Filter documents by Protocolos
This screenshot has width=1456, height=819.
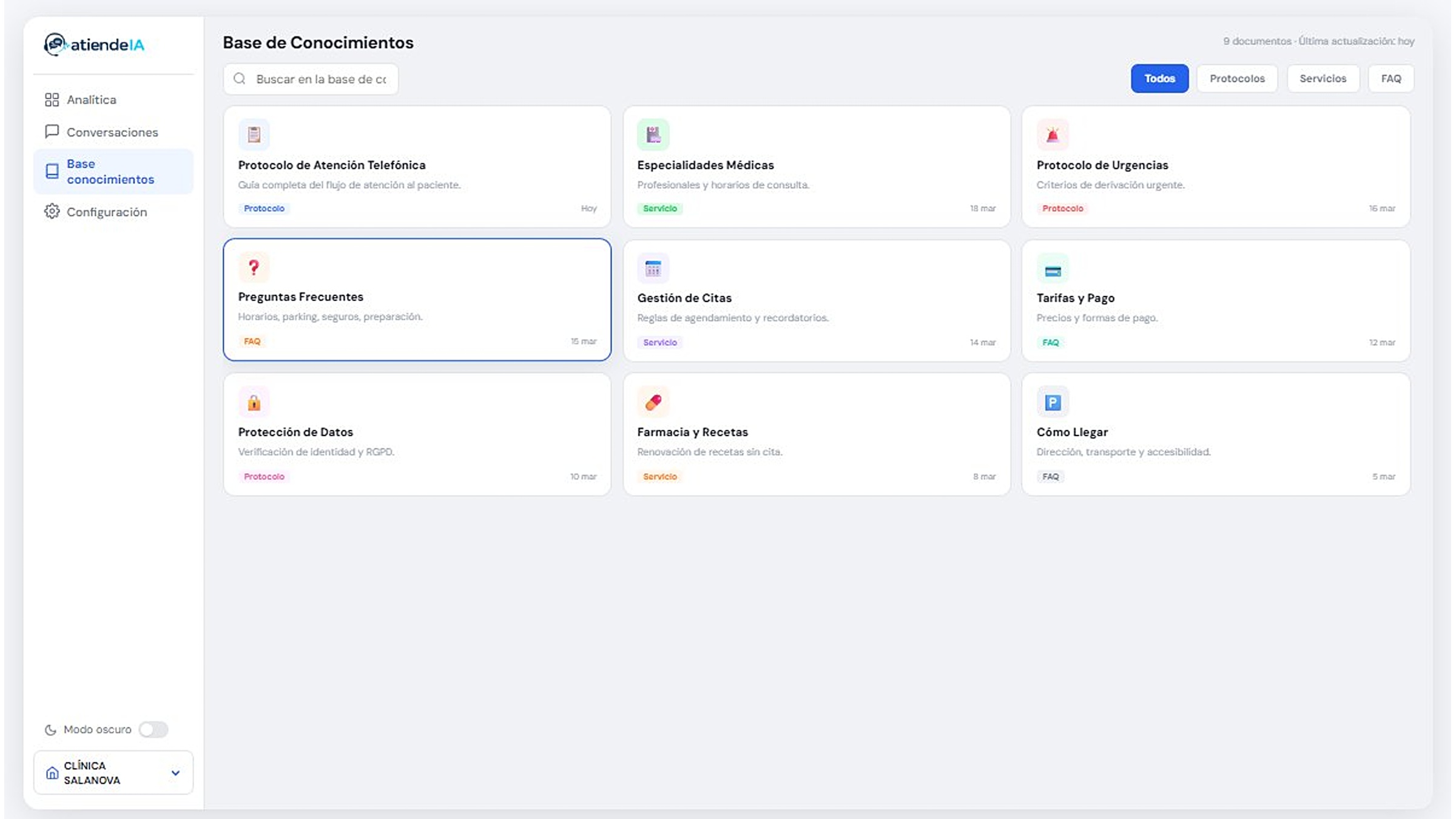(x=1236, y=78)
